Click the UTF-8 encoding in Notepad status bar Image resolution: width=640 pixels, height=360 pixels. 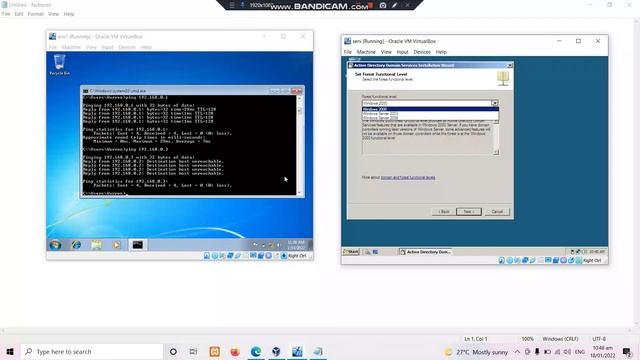click(x=599, y=339)
